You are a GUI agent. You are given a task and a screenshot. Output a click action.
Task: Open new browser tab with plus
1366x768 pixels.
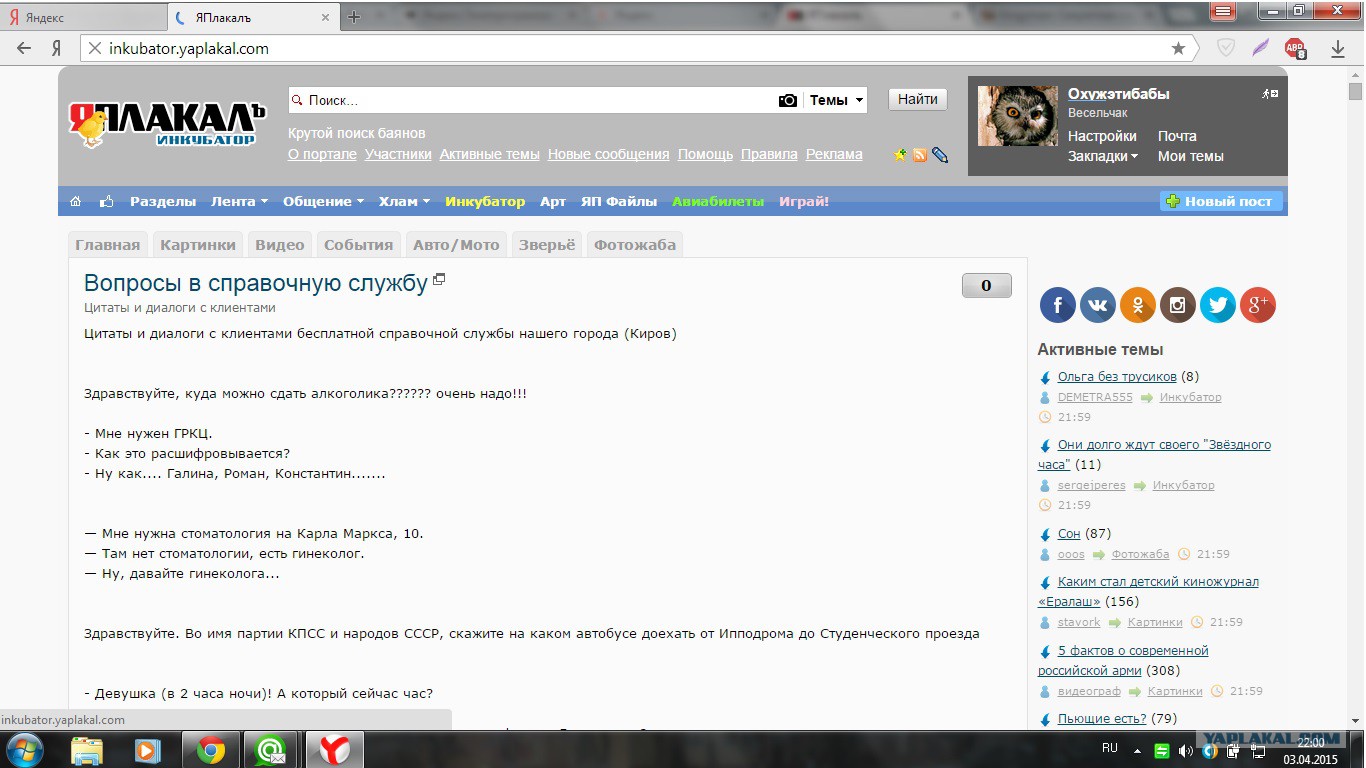click(354, 17)
